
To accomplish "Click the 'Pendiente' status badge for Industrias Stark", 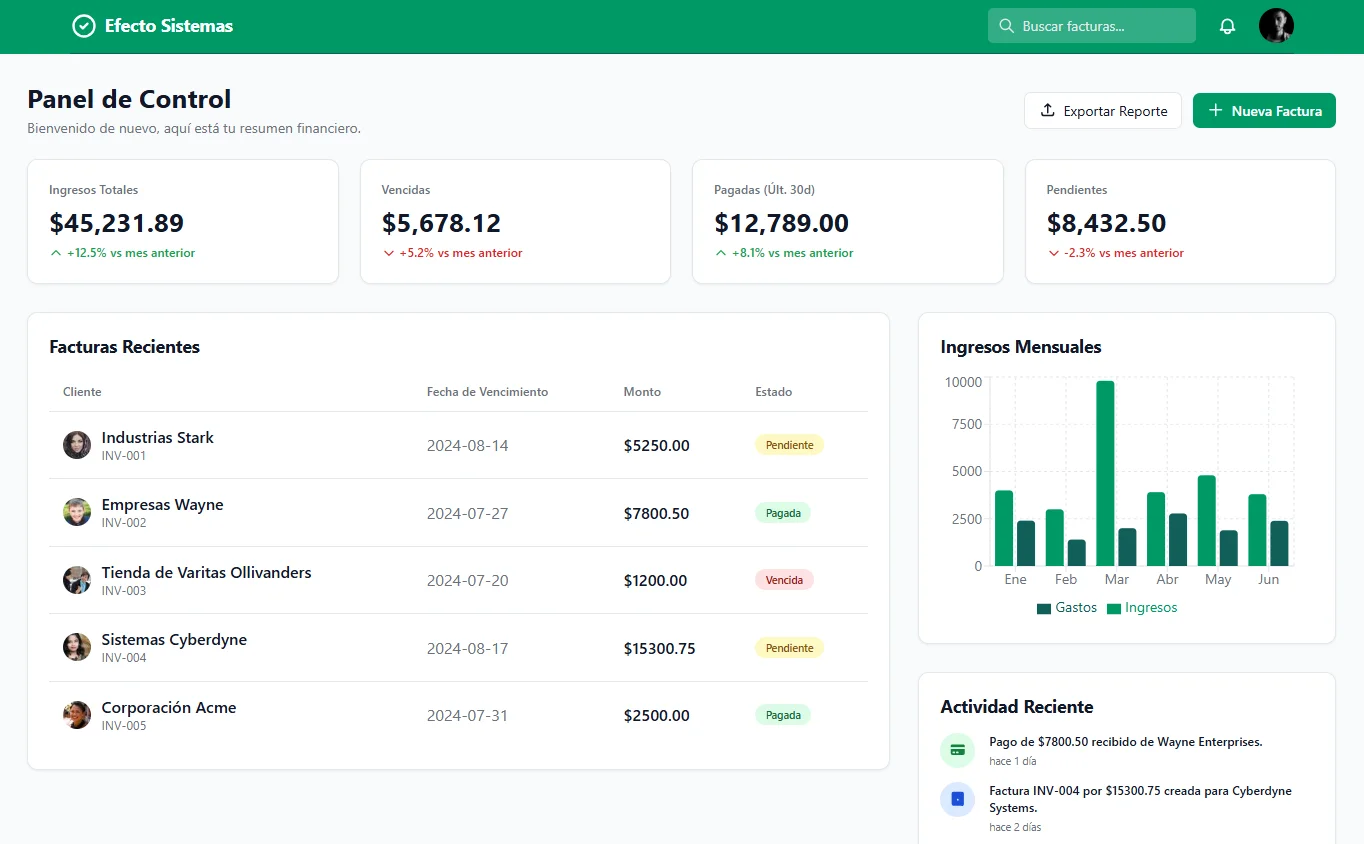I will point(788,444).
